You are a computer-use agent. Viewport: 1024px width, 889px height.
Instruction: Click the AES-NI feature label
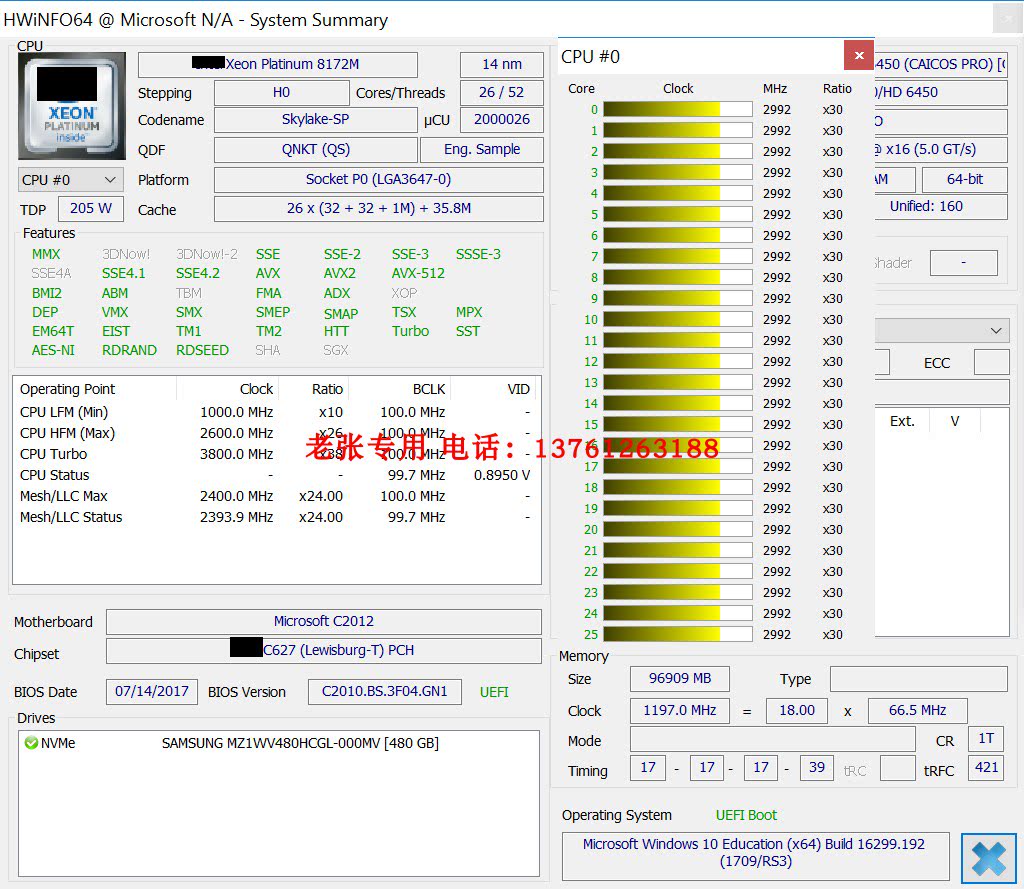tap(54, 350)
